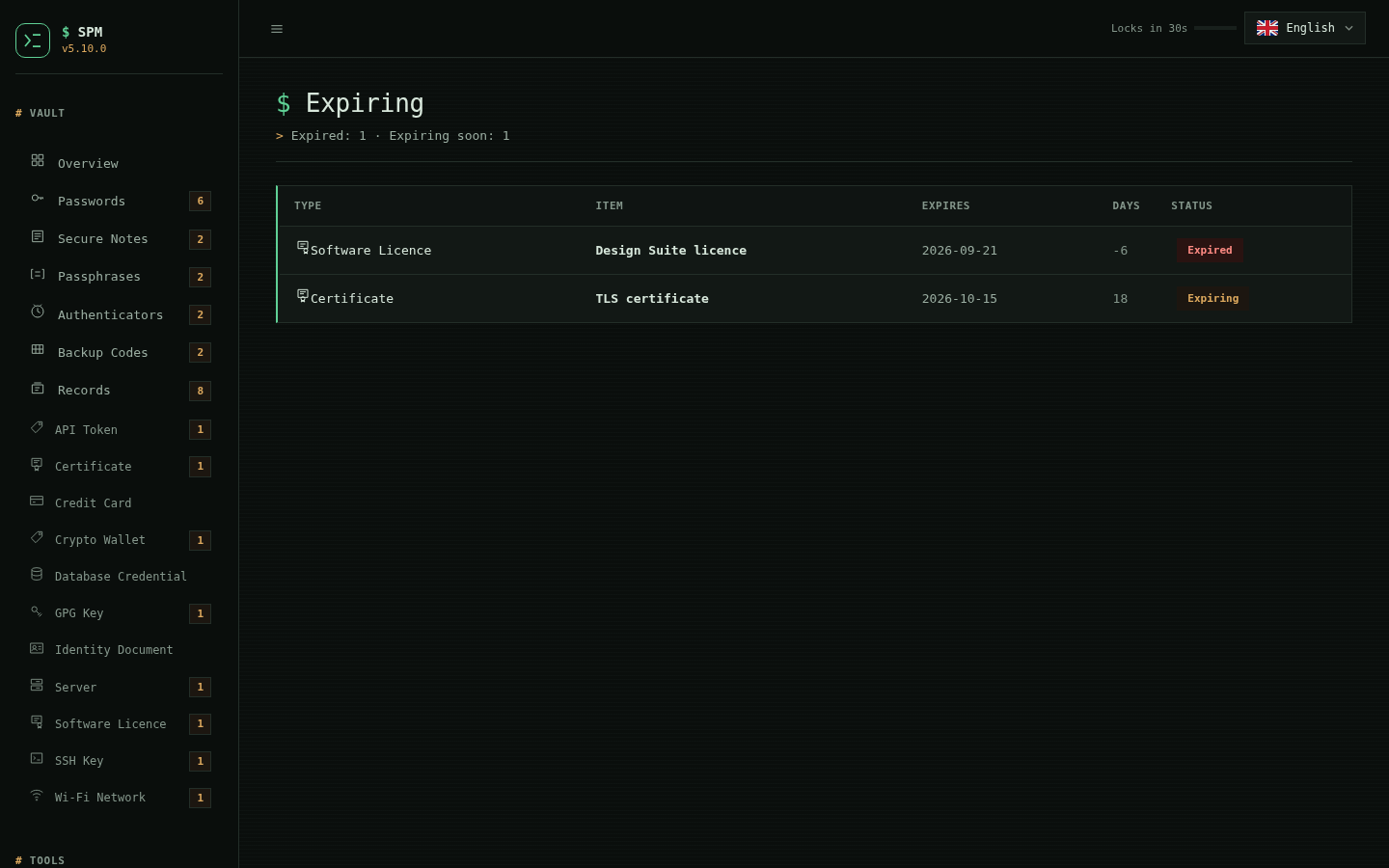Click the SSH Key terminal icon
This screenshot has width=1389, height=868.
[37, 758]
